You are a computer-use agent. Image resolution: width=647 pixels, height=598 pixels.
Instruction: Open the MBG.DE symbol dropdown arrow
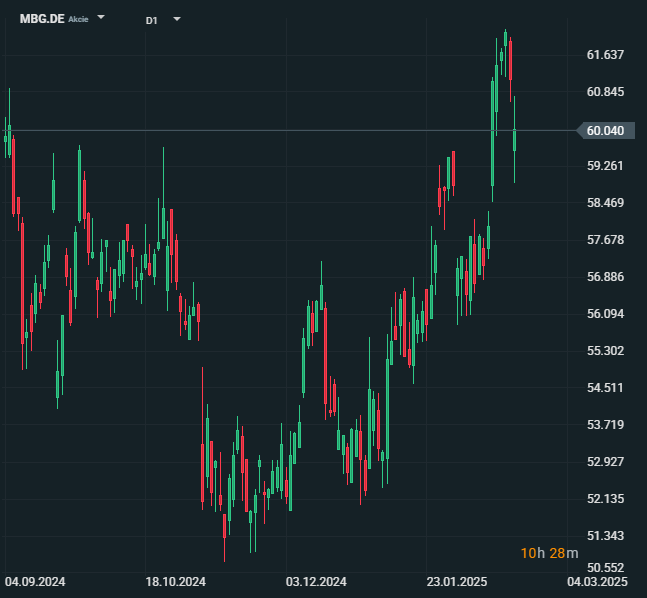(101, 17)
